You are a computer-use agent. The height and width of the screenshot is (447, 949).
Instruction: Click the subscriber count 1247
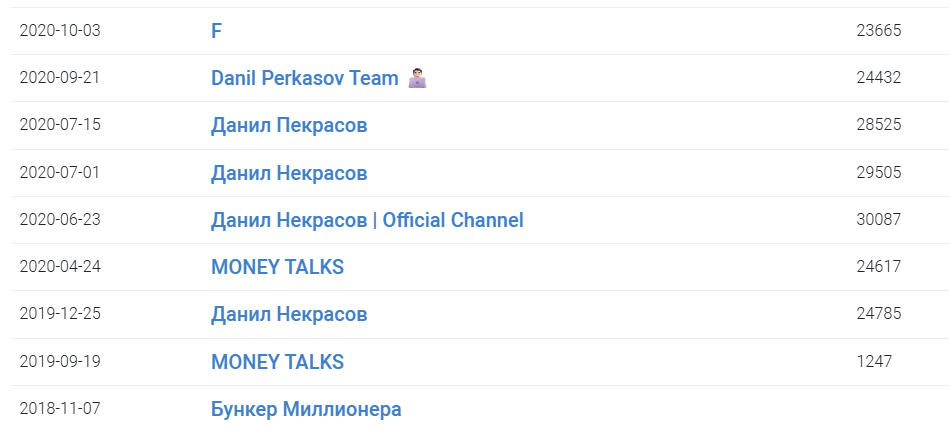coord(874,362)
